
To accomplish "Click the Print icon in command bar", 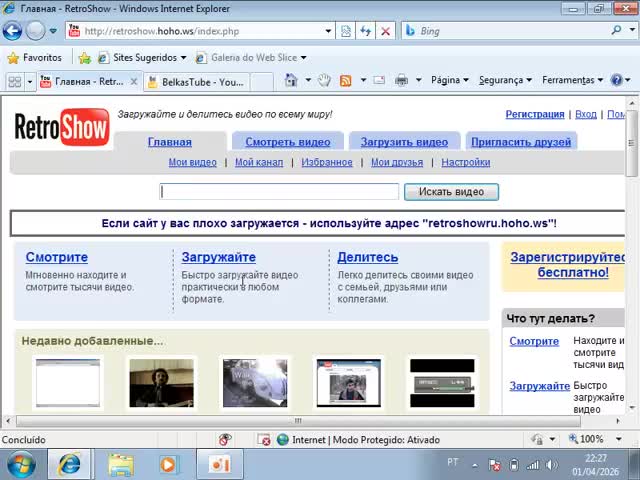I will click(x=401, y=80).
